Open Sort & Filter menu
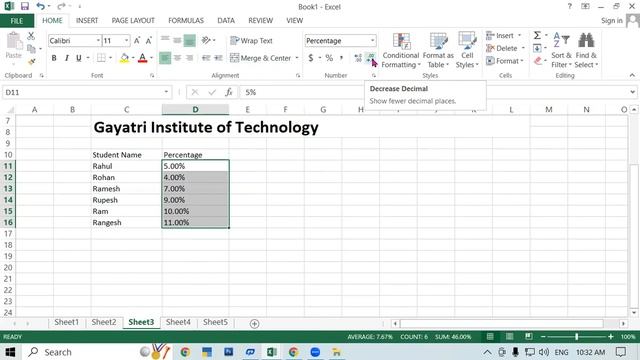This screenshot has height=360, width=640. (561, 50)
